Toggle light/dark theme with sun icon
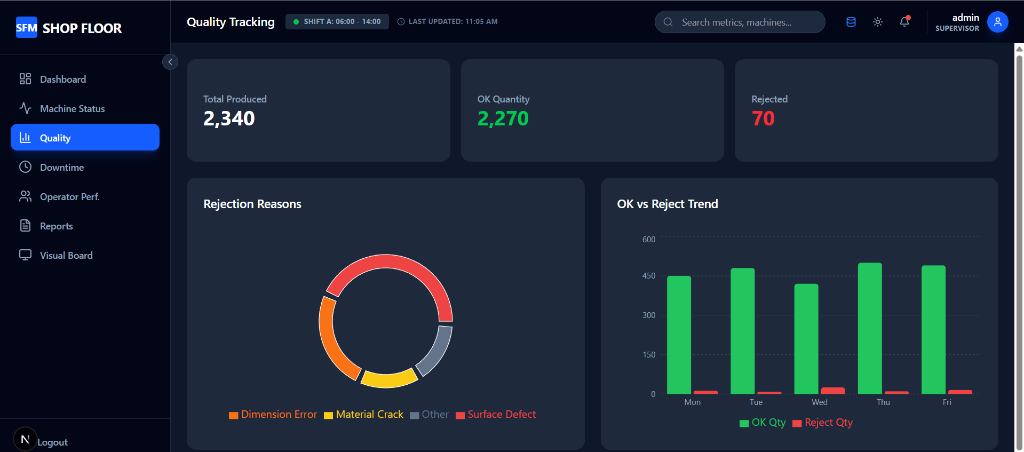The width and height of the screenshot is (1024, 452). (x=878, y=22)
